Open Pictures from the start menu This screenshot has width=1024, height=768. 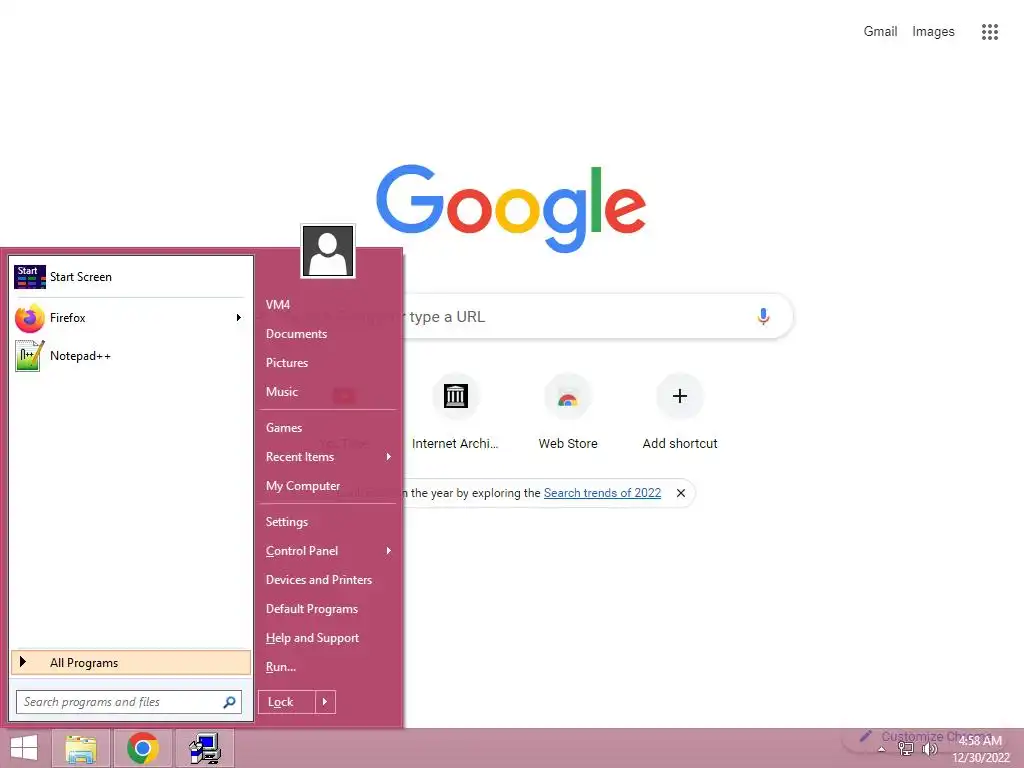click(287, 363)
